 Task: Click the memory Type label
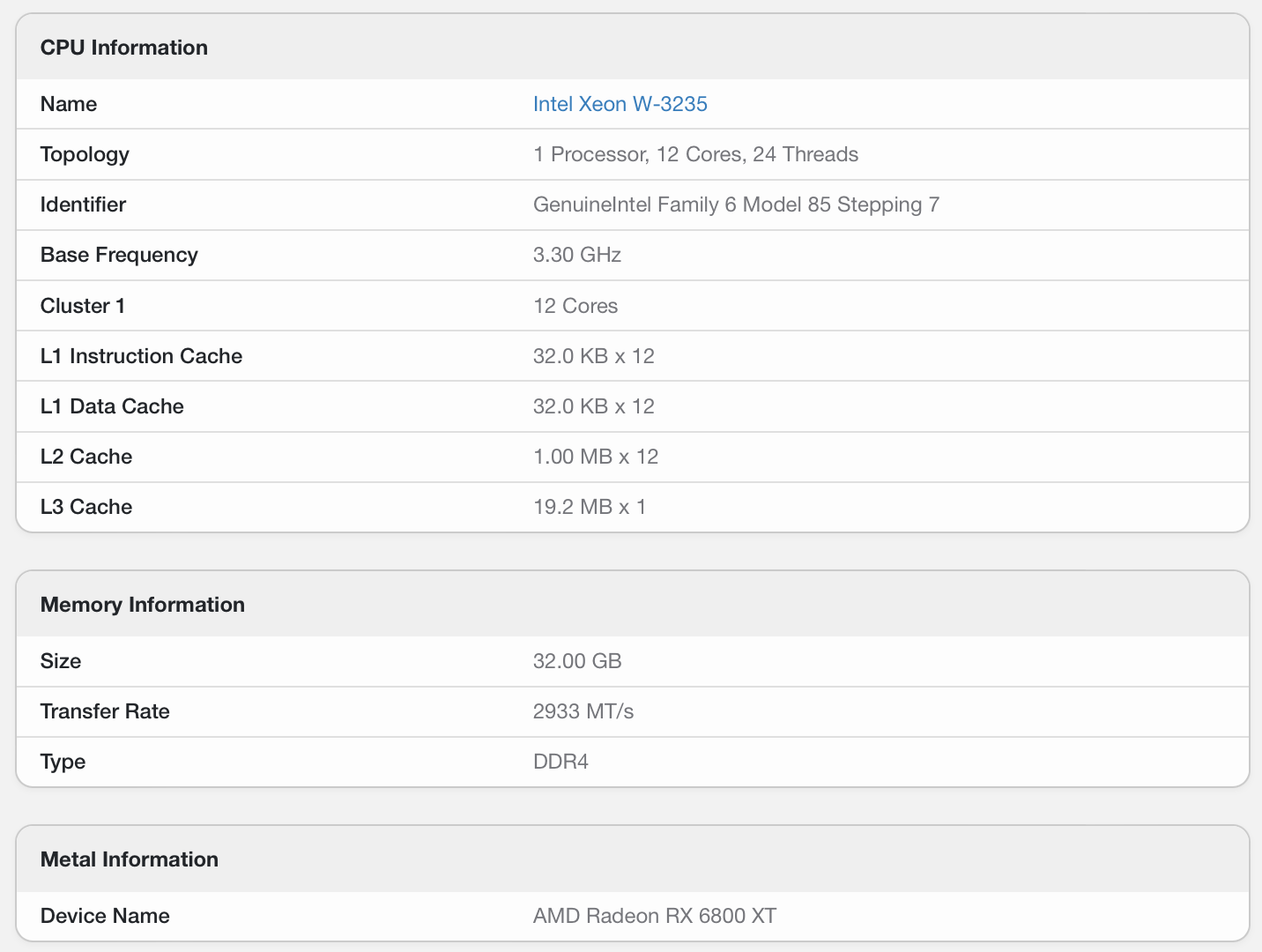pyautogui.click(x=63, y=762)
